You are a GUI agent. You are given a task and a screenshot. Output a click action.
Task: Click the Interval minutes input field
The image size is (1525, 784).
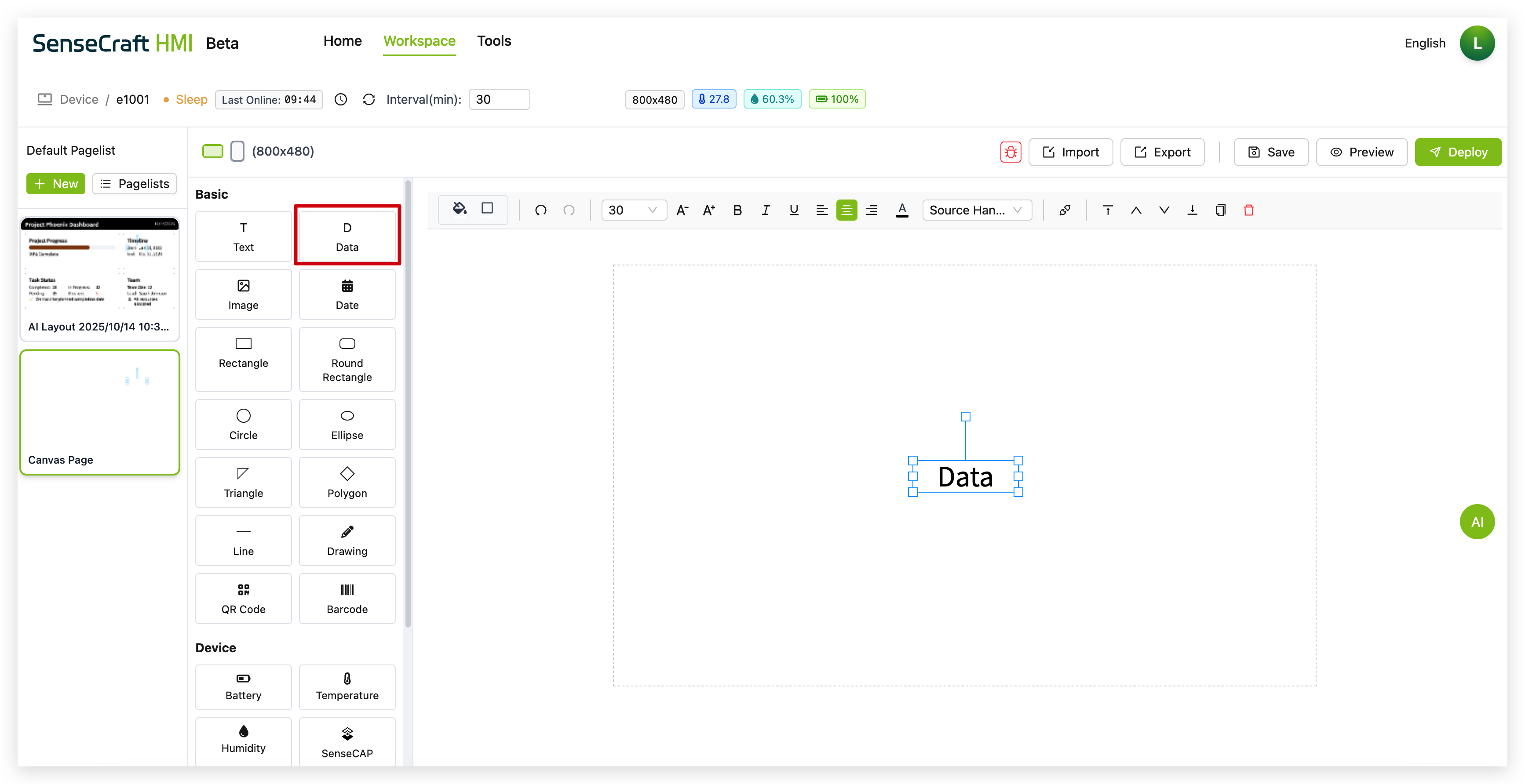[499, 99]
